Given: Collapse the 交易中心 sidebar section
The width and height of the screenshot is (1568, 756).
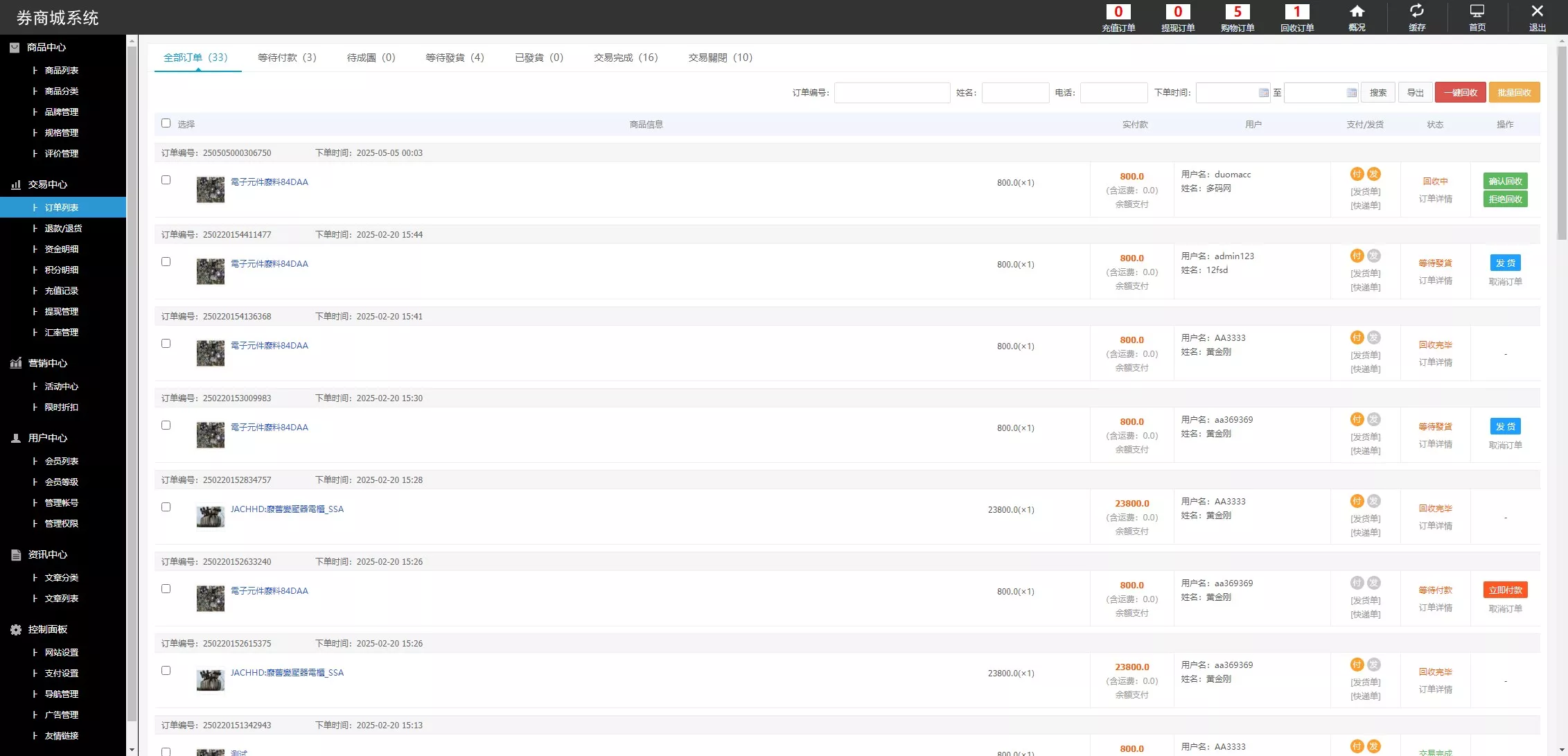Looking at the screenshot, I should click(x=47, y=184).
